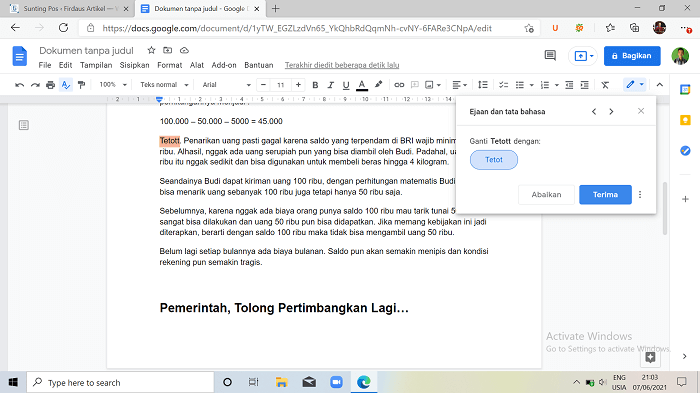This screenshot has height=393, width=700.
Task: Decrease font size with minus button
Action: [263, 84]
